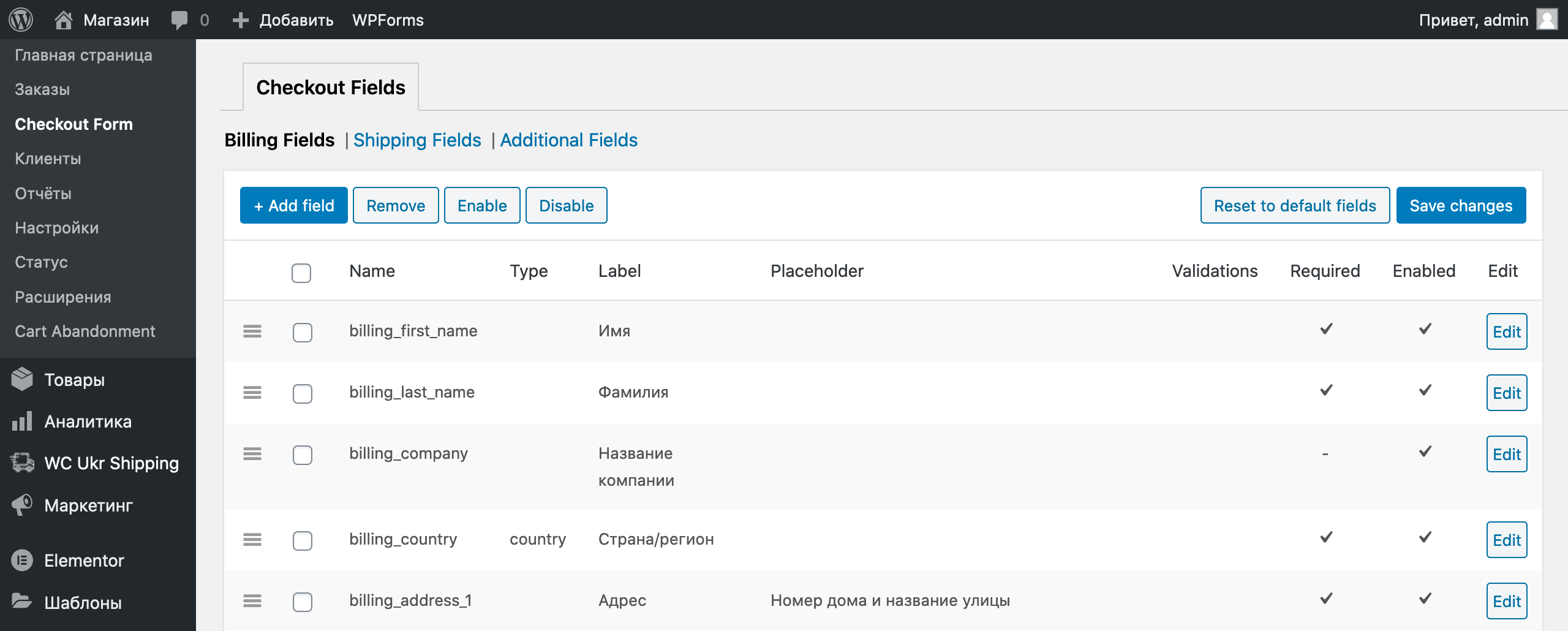Open Отчёты in the sidebar

coord(43,194)
